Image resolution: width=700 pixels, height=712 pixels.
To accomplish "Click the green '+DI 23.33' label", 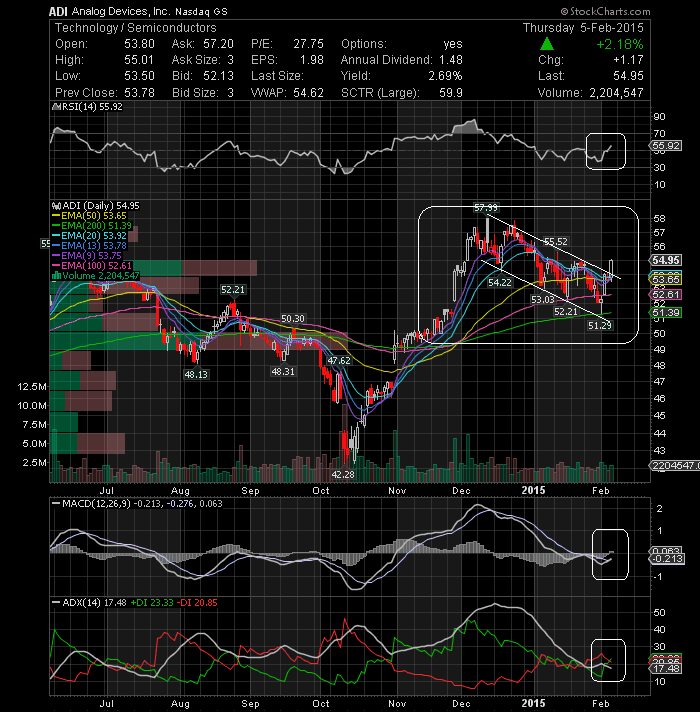I will pyautogui.click(x=152, y=603).
